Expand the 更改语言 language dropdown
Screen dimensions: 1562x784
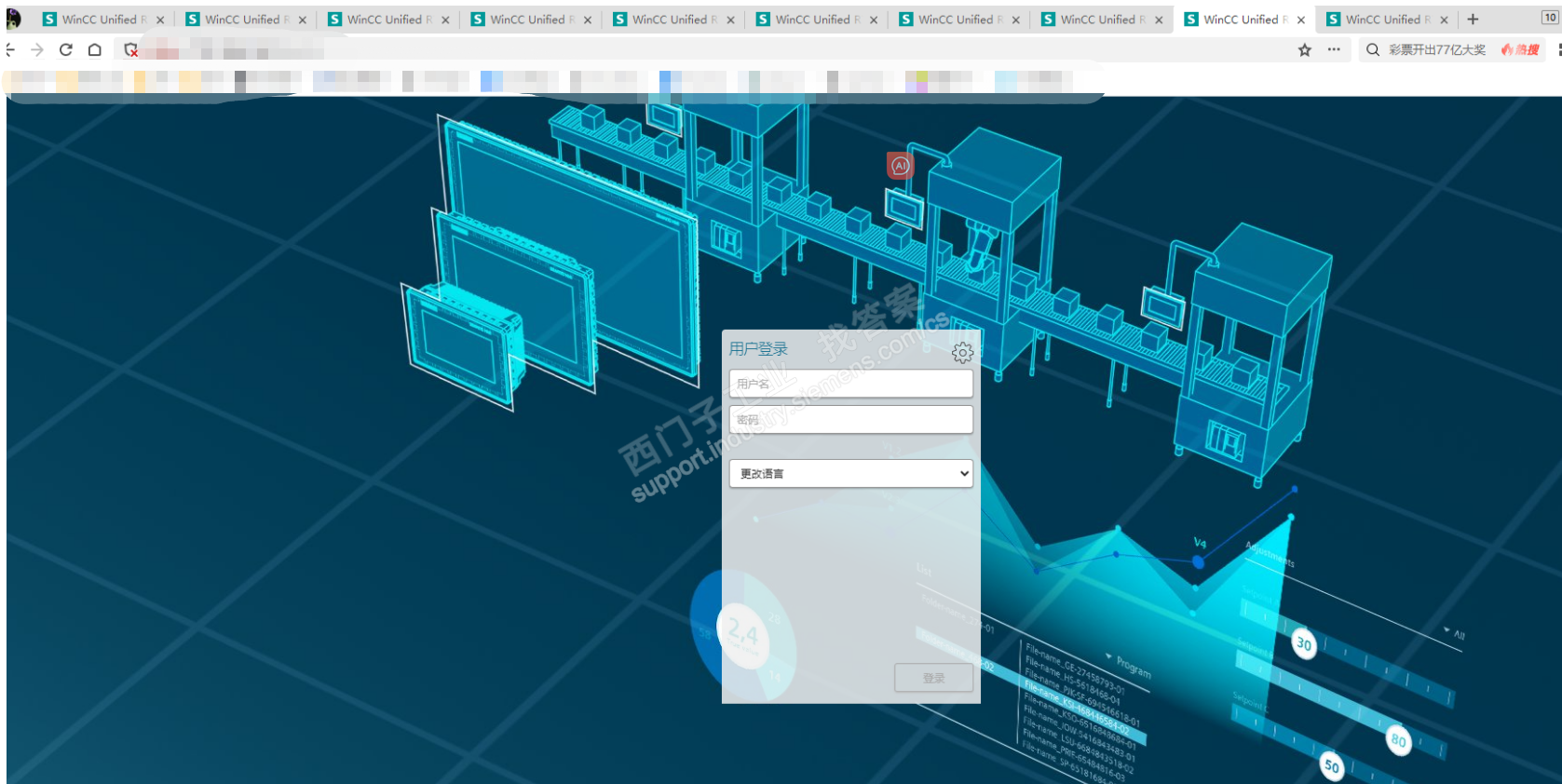click(x=851, y=473)
